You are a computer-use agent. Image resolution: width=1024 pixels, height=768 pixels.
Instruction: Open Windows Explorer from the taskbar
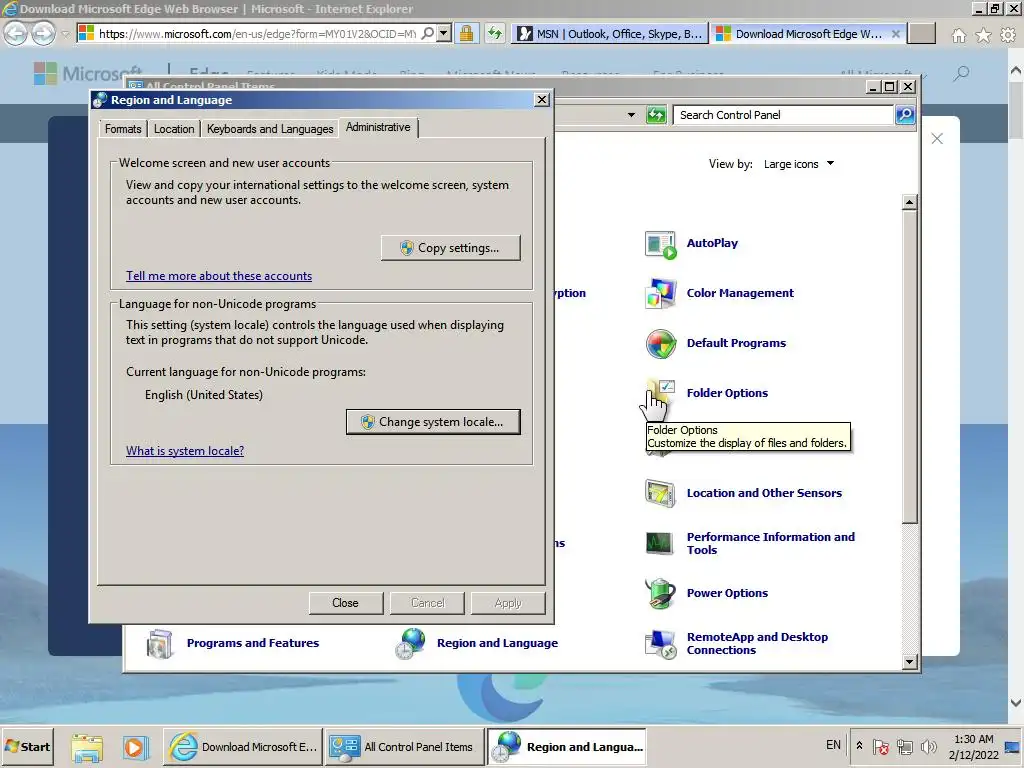click(88, 747)
